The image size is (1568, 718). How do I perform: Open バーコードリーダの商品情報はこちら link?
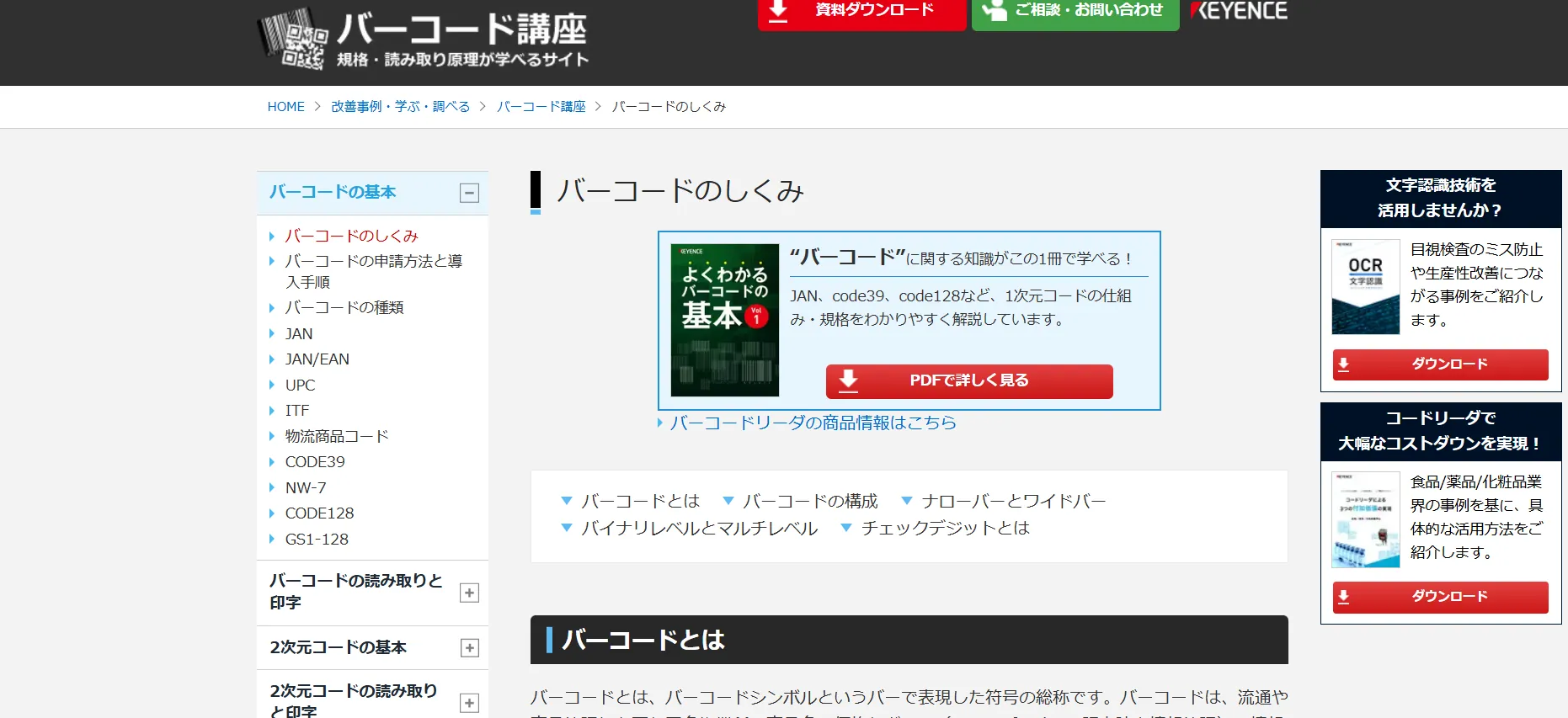813,423
